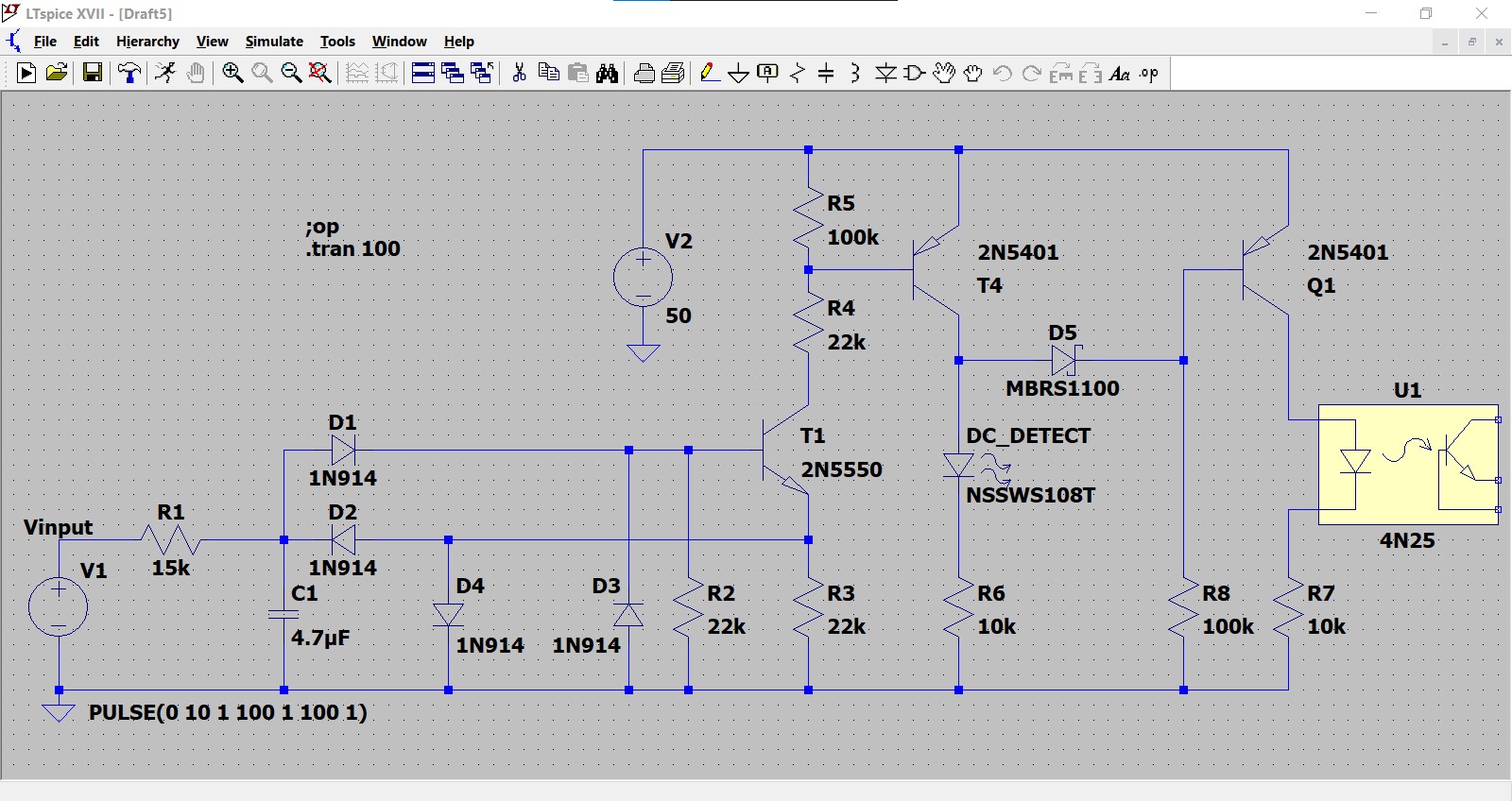Open the File menu

[x=45, y=42]
